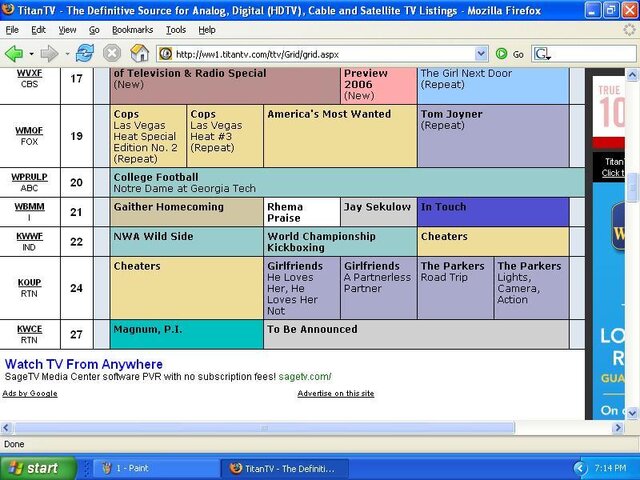The image size is (640, 480).
Task: Click the Forward navigation arrow
Action: pos(49,53)
